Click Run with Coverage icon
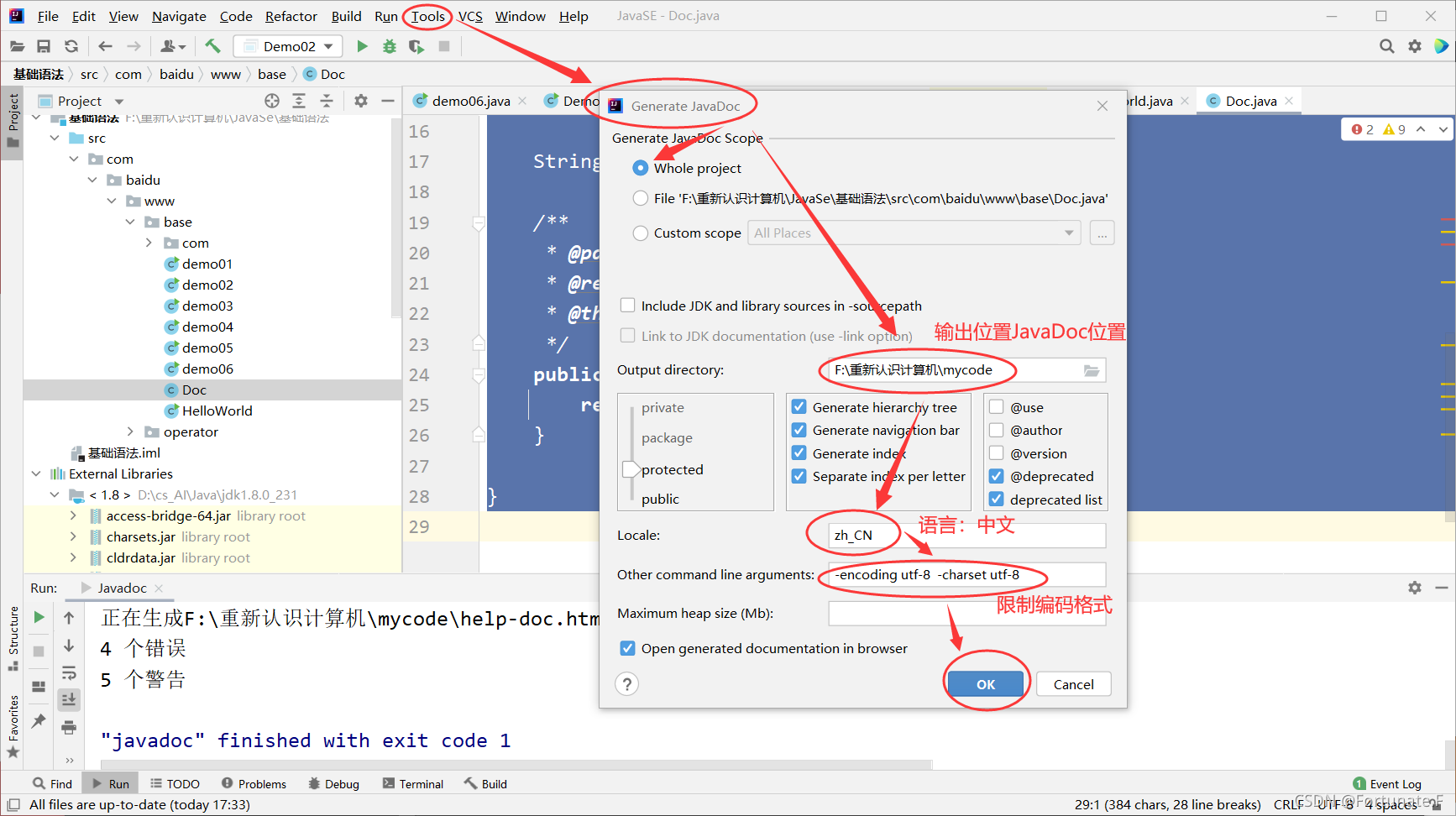This screenshot has height=816, width=1456. (416, 46)
